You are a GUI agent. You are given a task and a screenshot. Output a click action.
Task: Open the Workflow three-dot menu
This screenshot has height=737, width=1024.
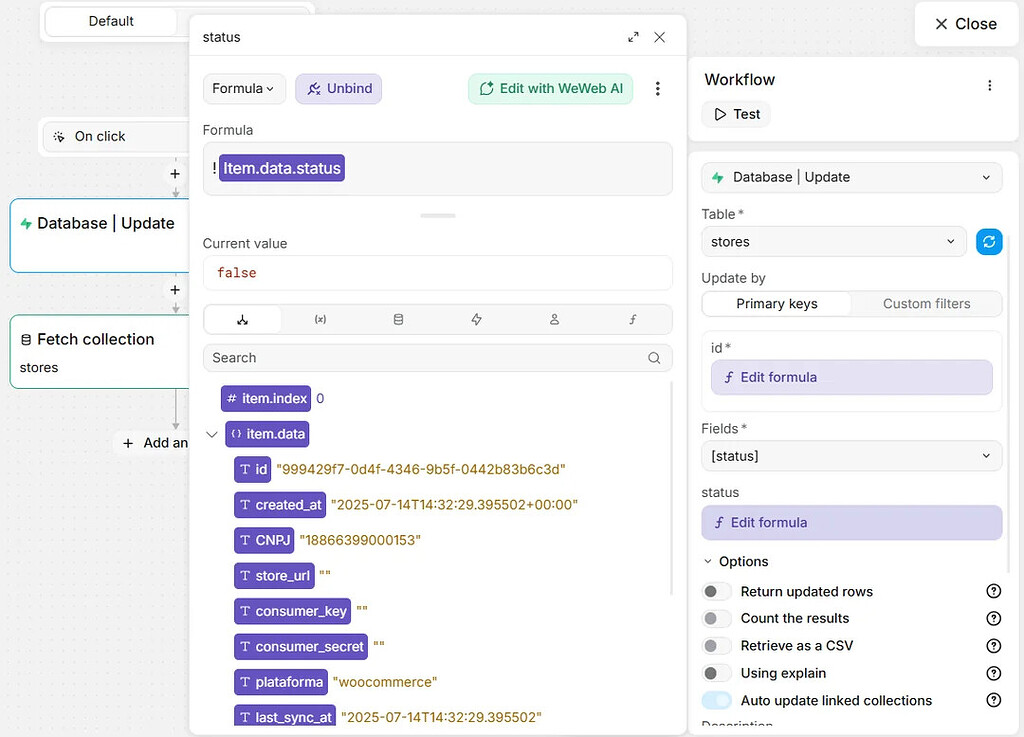click(990, 85)
